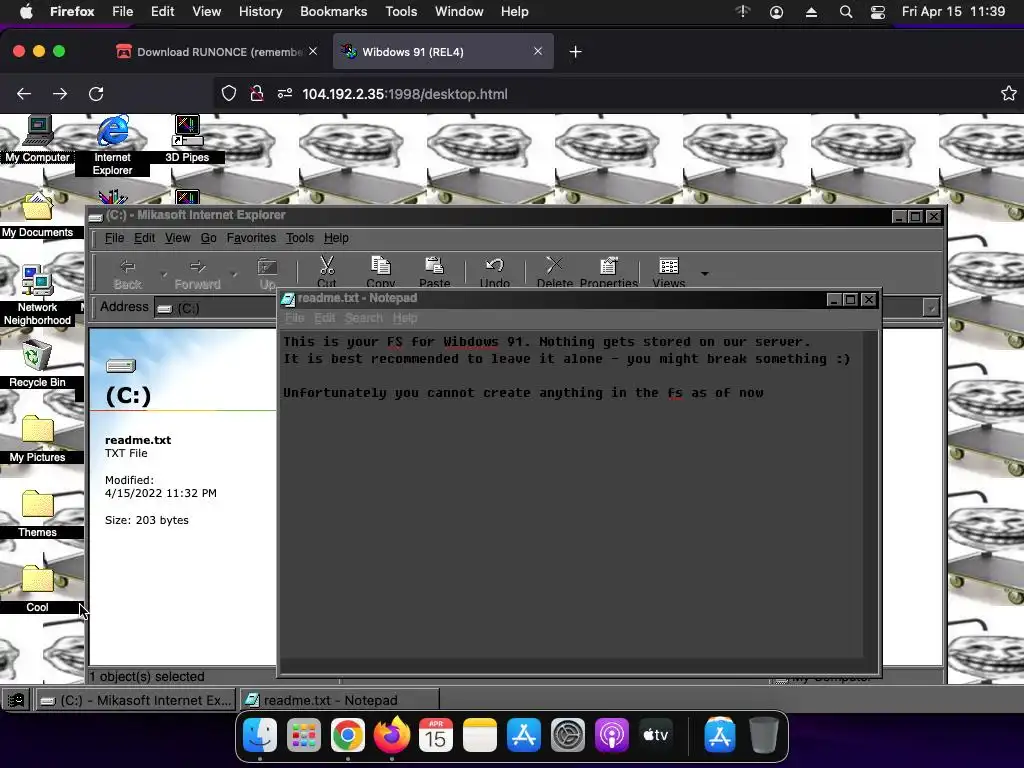Screen dimensions: 1024x768
Task: Open a new Firefox tab
Action: pyautogui.click(x=575, y=52)
